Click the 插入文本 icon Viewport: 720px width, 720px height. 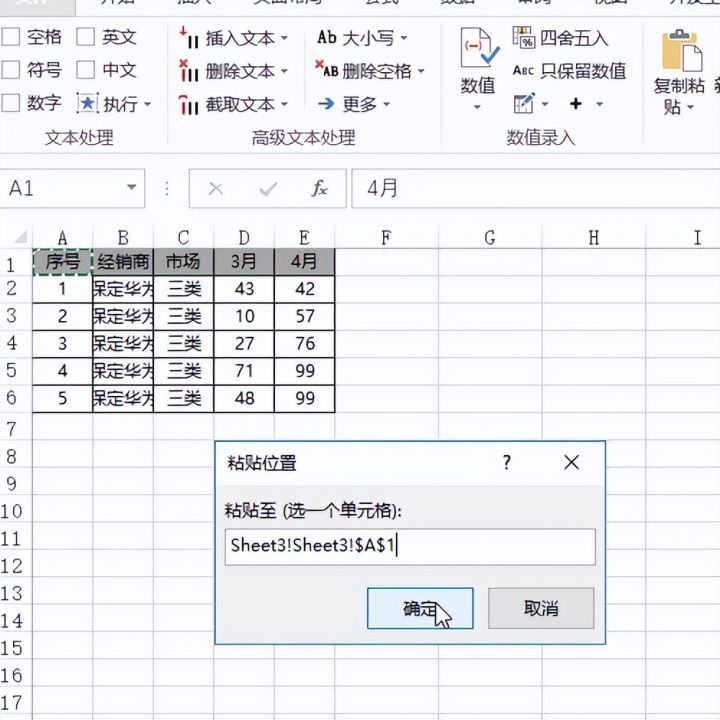pos(188,38)
